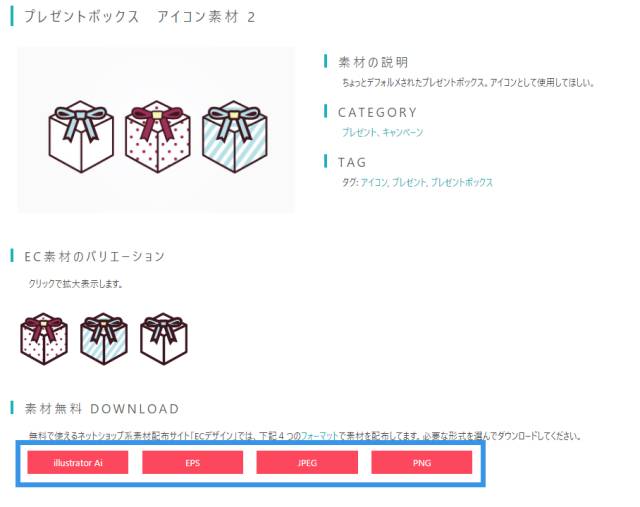The height and width of the screenshot is (507, 640).
Task: Open the プレゼント link in TAG section
Action: pos(409,182)
